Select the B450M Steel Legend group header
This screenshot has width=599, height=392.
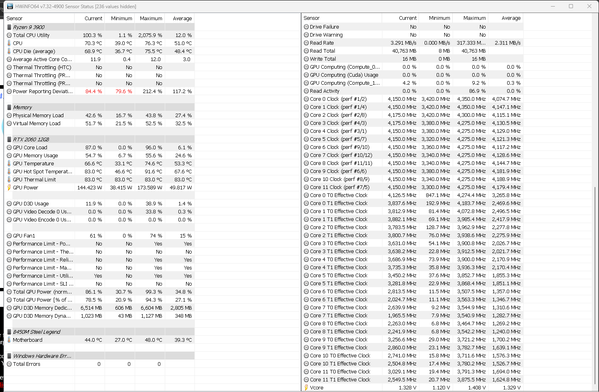[100, 332]
